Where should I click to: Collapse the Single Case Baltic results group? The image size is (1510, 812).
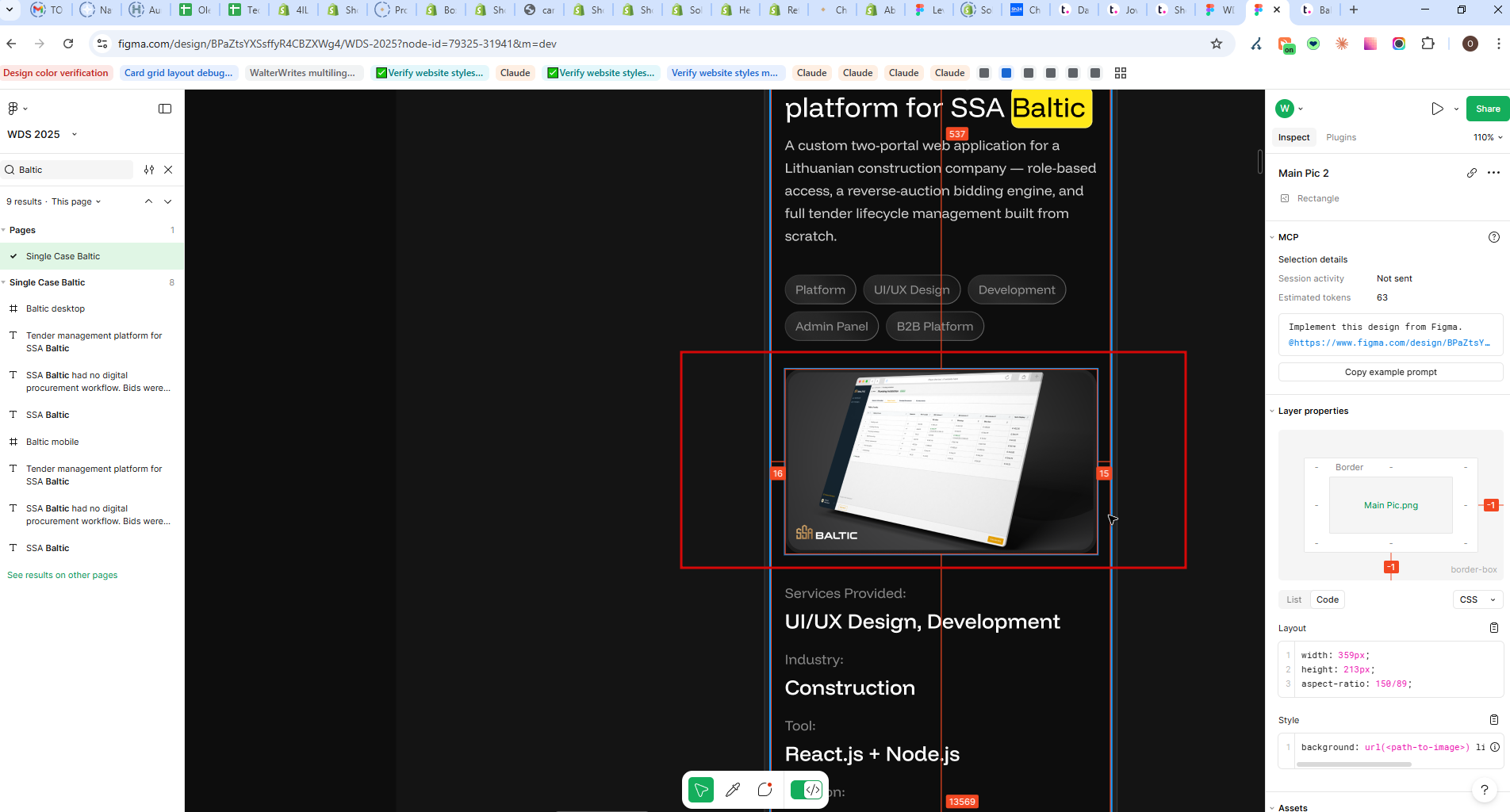pyautogui.click(x=4, y=282)
